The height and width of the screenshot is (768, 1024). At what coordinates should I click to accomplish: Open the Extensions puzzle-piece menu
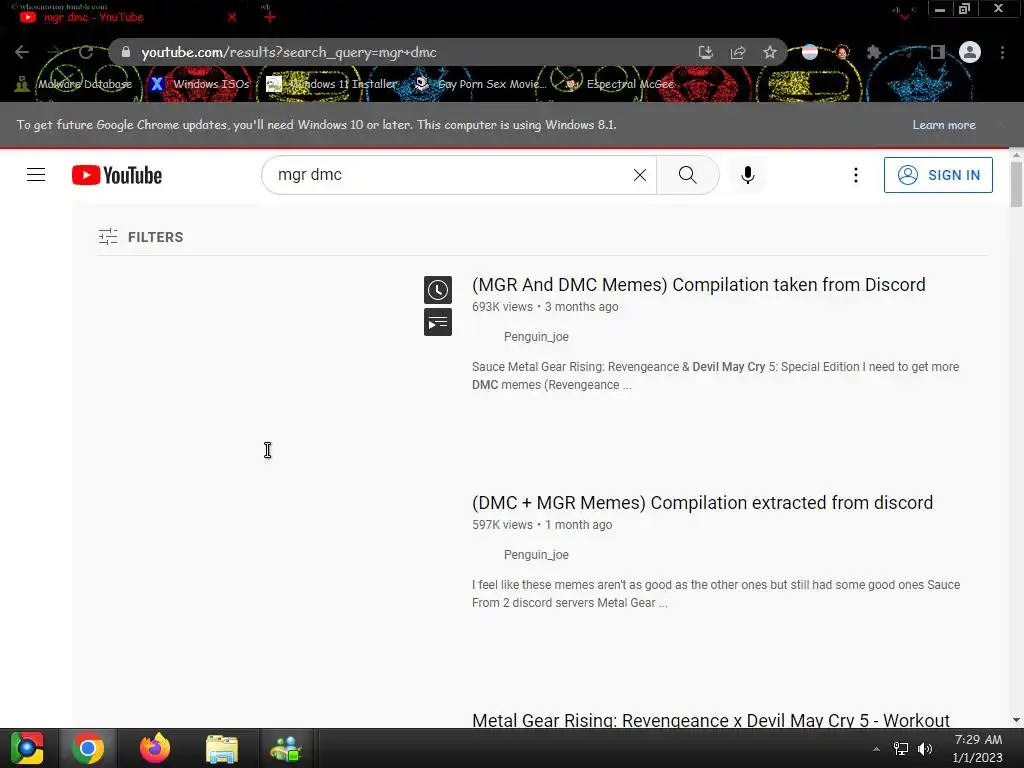874,52
